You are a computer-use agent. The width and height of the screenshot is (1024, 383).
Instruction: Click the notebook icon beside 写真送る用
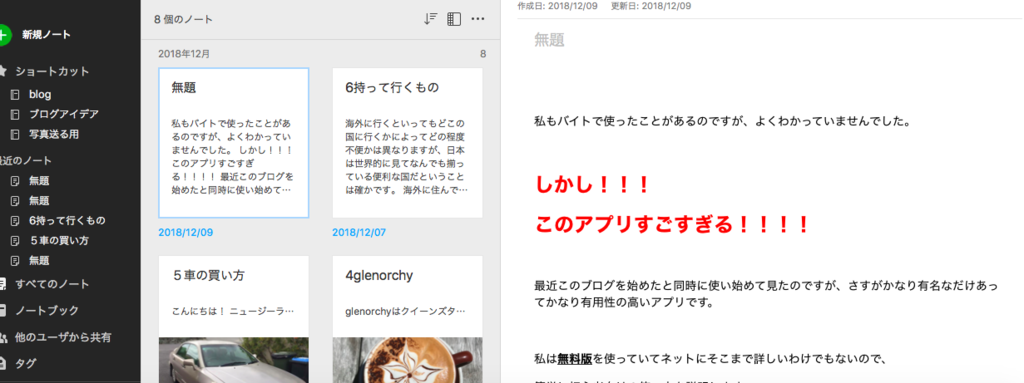[x=15, y=135]
